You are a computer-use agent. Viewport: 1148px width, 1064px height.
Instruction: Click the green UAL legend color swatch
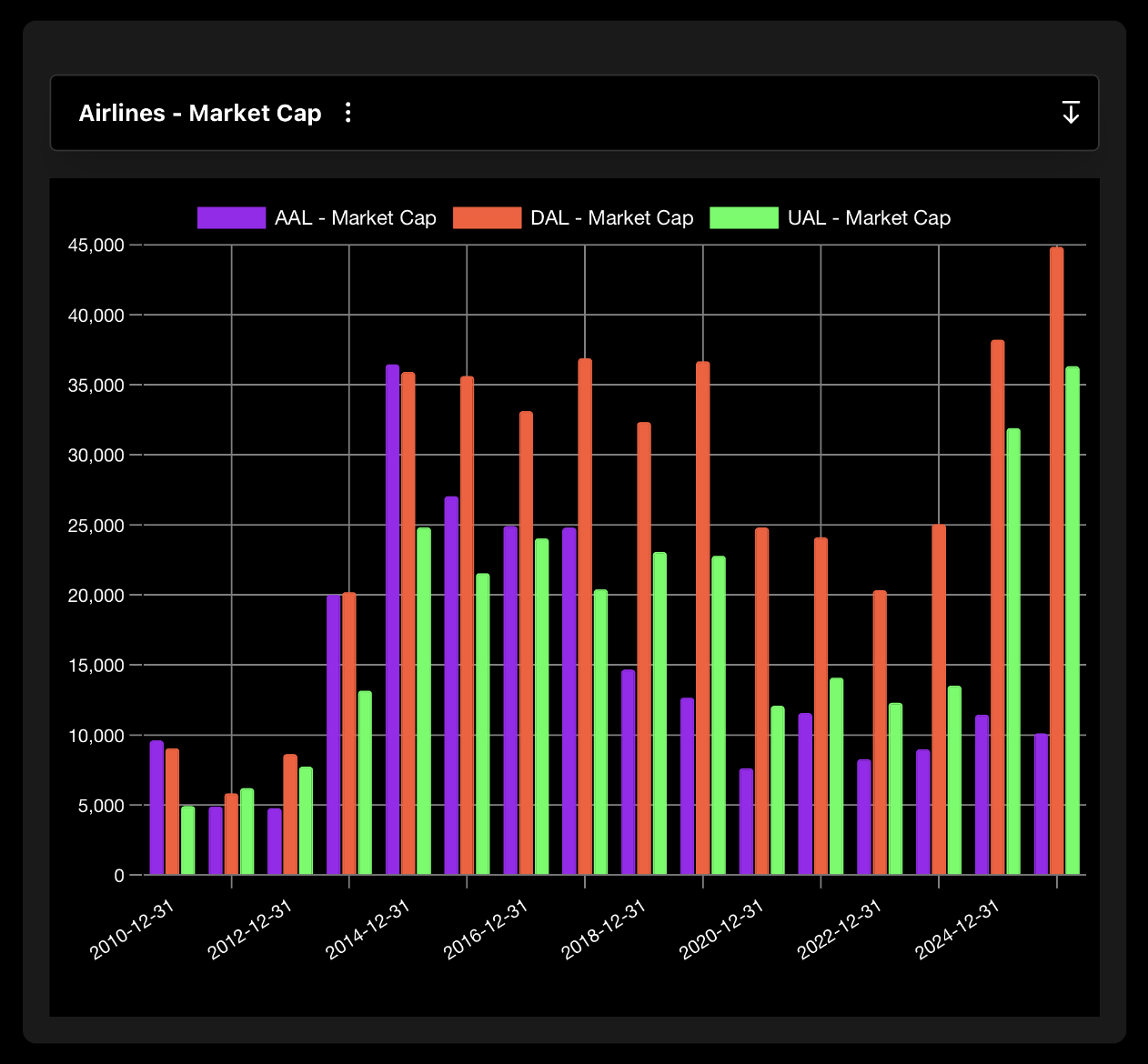pyautogui.click(x=743, y=218)
